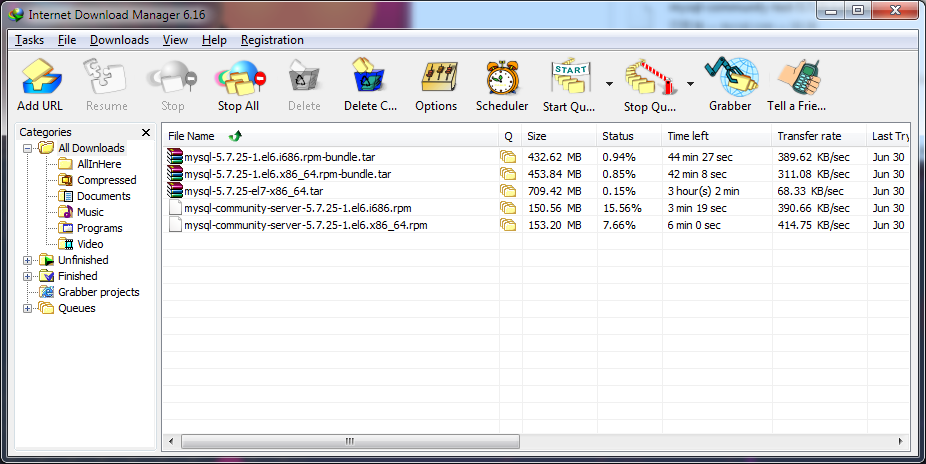Open the File menu
The image size is (926, 464).
click(67, 40)
